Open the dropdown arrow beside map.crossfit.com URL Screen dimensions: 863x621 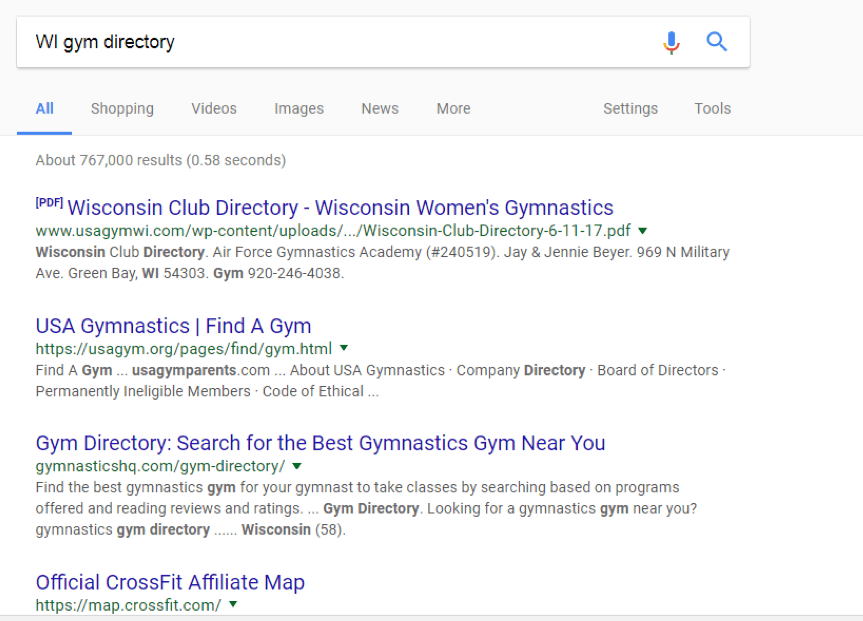tap(233, 604)
